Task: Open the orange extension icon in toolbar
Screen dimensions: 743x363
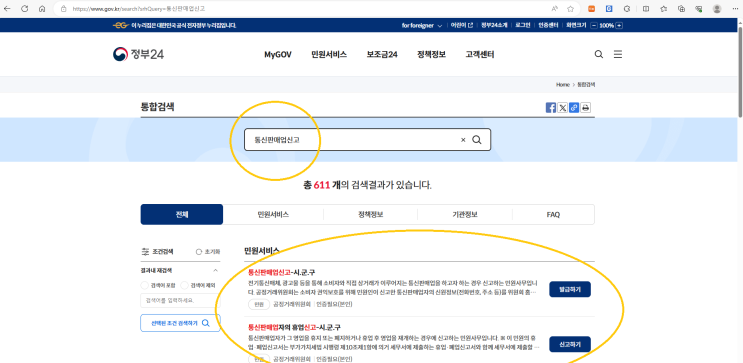Action: (x=591, y=9)
